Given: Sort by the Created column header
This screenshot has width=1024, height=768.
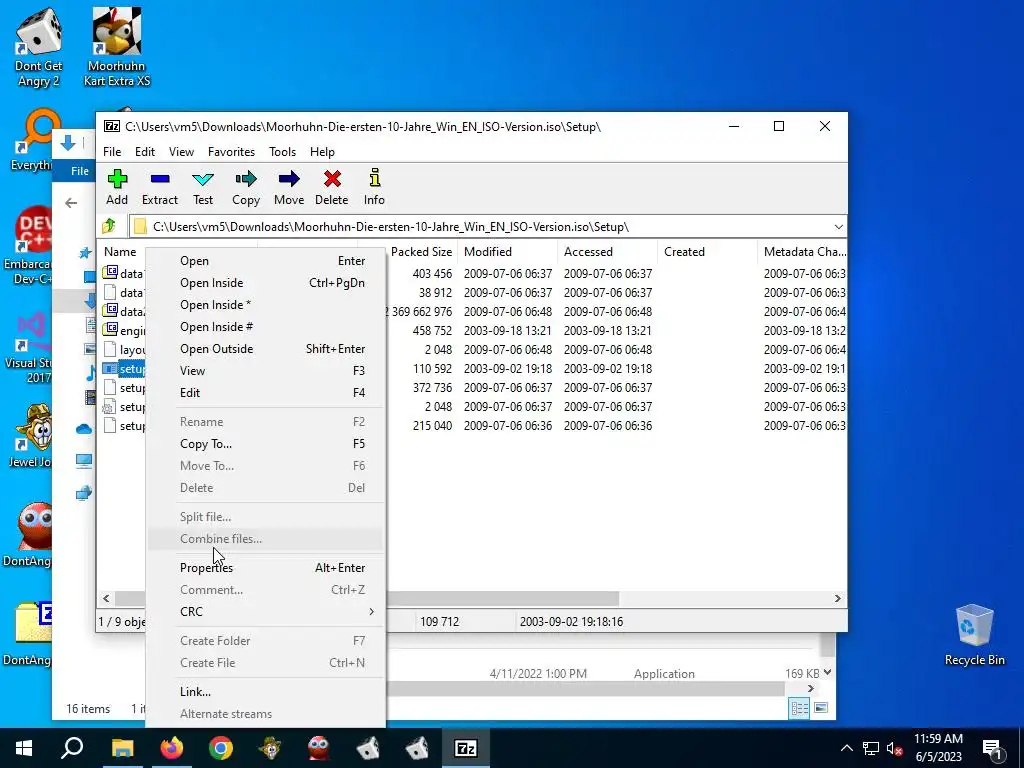Looking at the screenshot, I should click(707, 251).
